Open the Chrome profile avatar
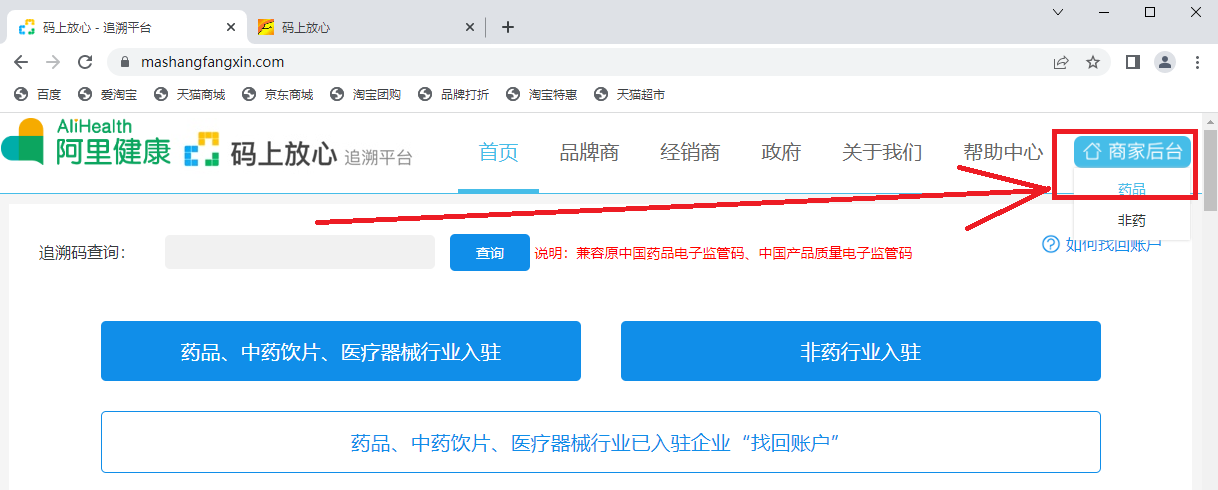 (1165, 62)
